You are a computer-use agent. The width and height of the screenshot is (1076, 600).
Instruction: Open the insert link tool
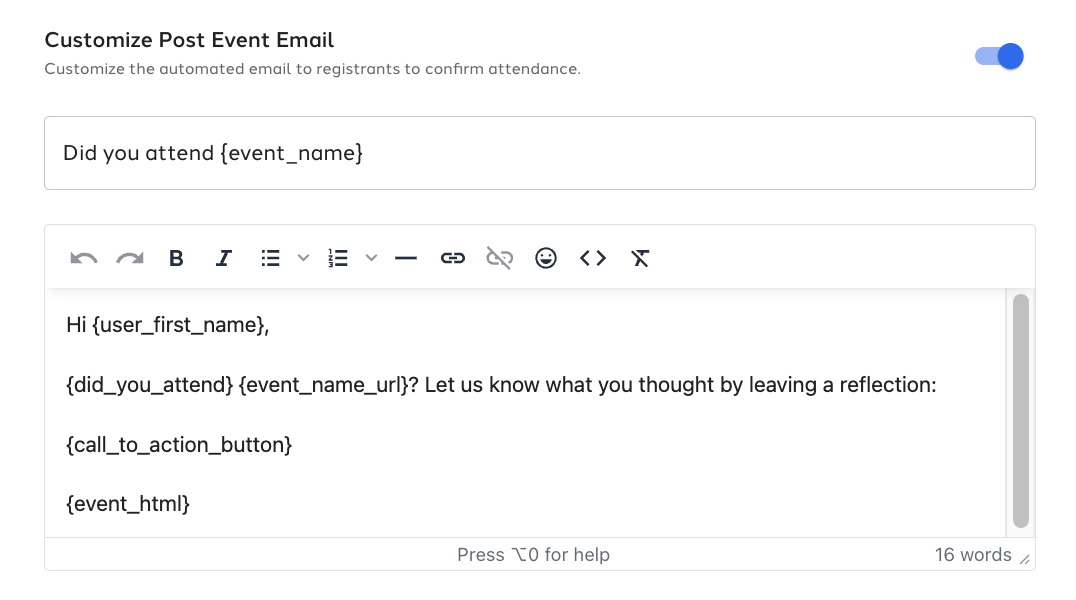tap(453, 258)
